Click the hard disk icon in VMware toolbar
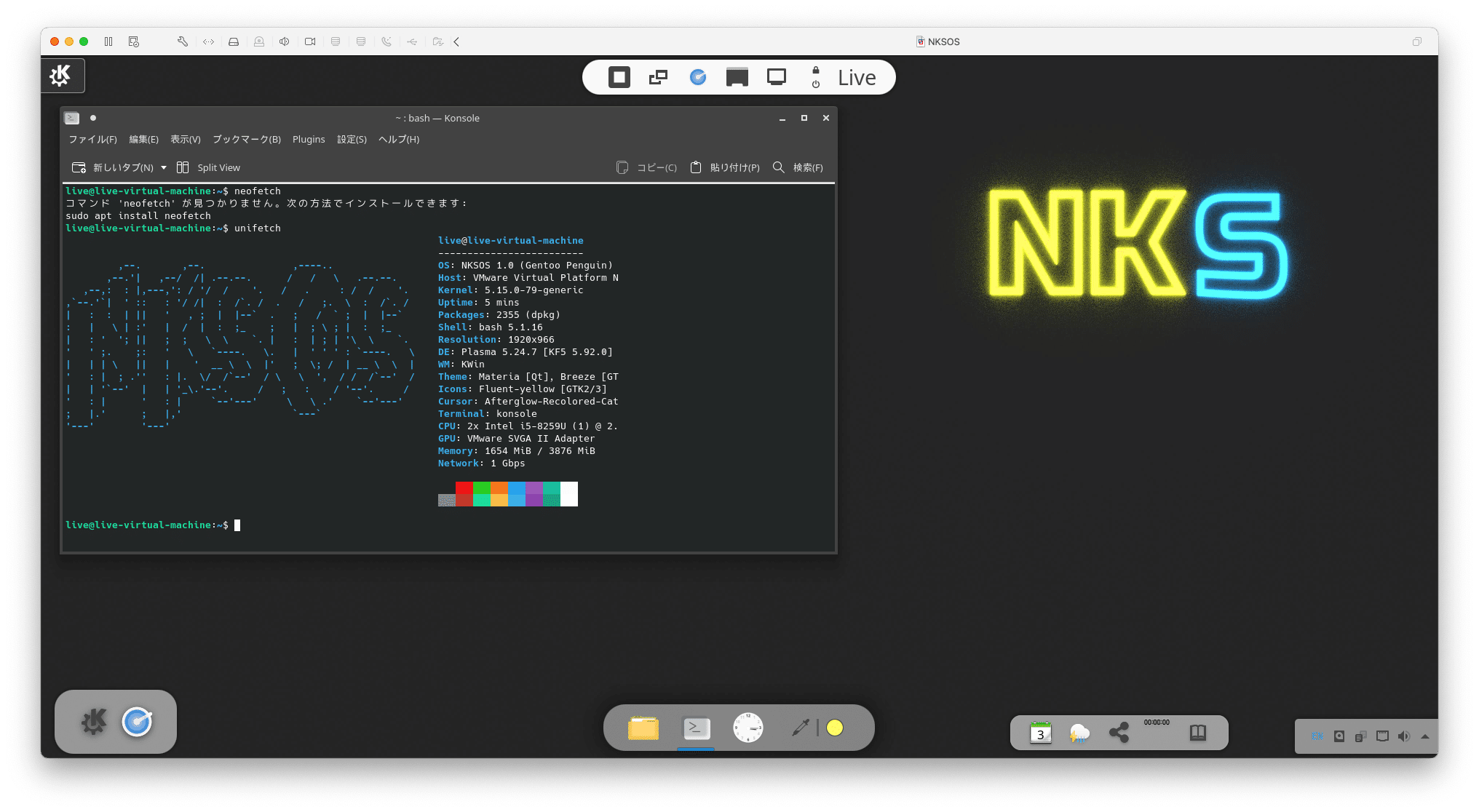 pyautogui.click(x=234, y=41)
